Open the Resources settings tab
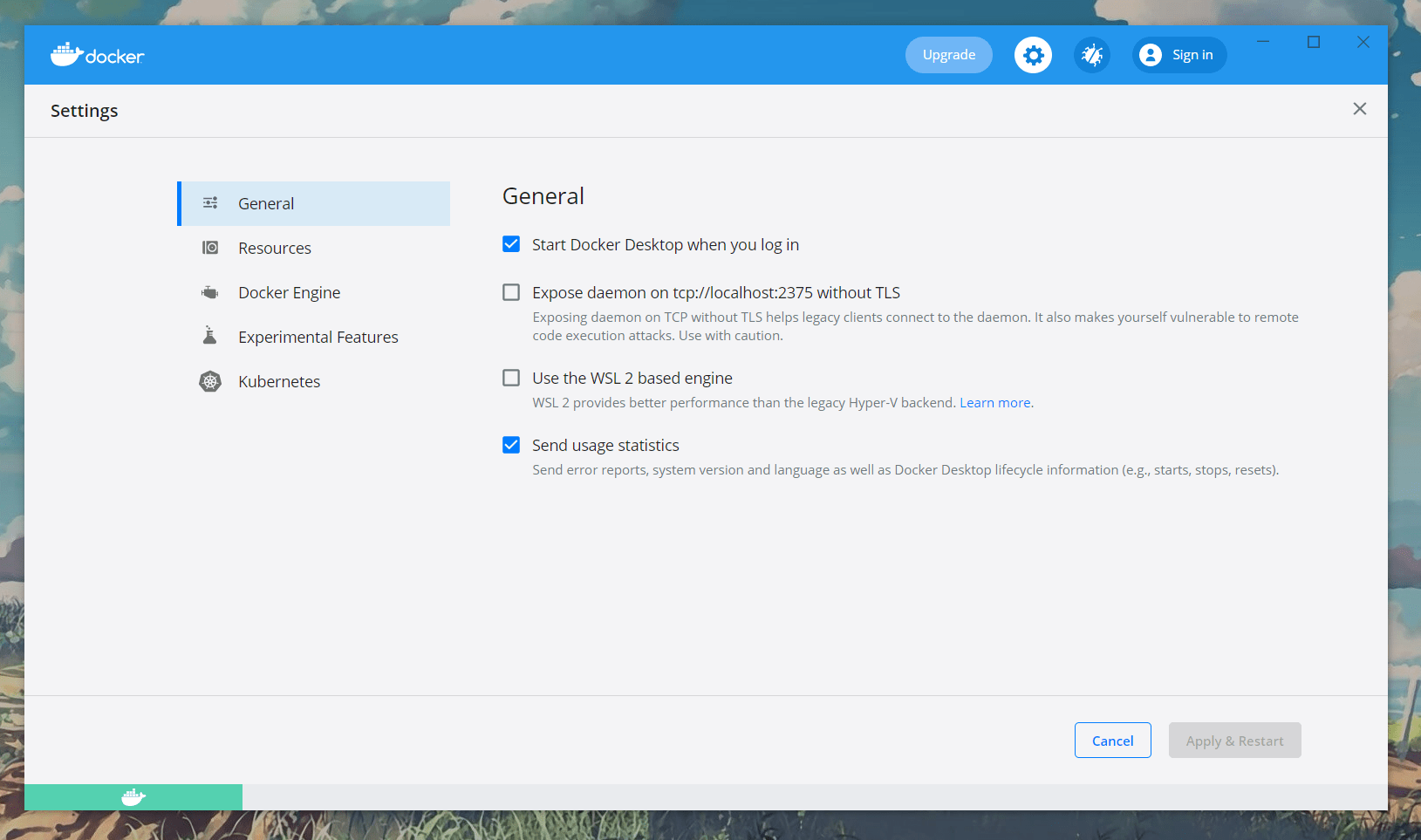The image size is (1421, 840). click(314, 248)
